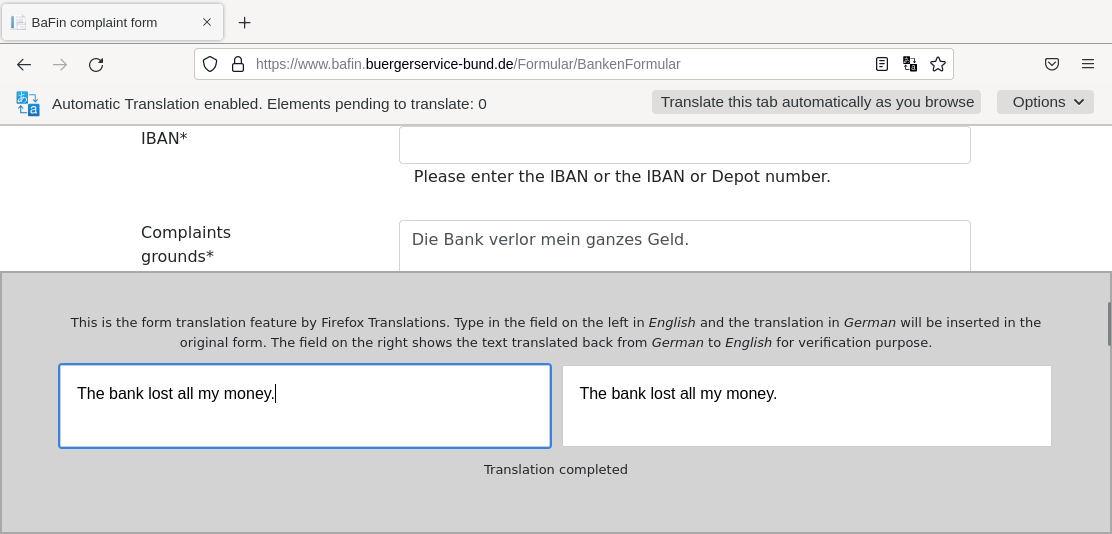
Task: Click the translate icon in address bar
Action: pyautogui.click(x=910, y=64)
